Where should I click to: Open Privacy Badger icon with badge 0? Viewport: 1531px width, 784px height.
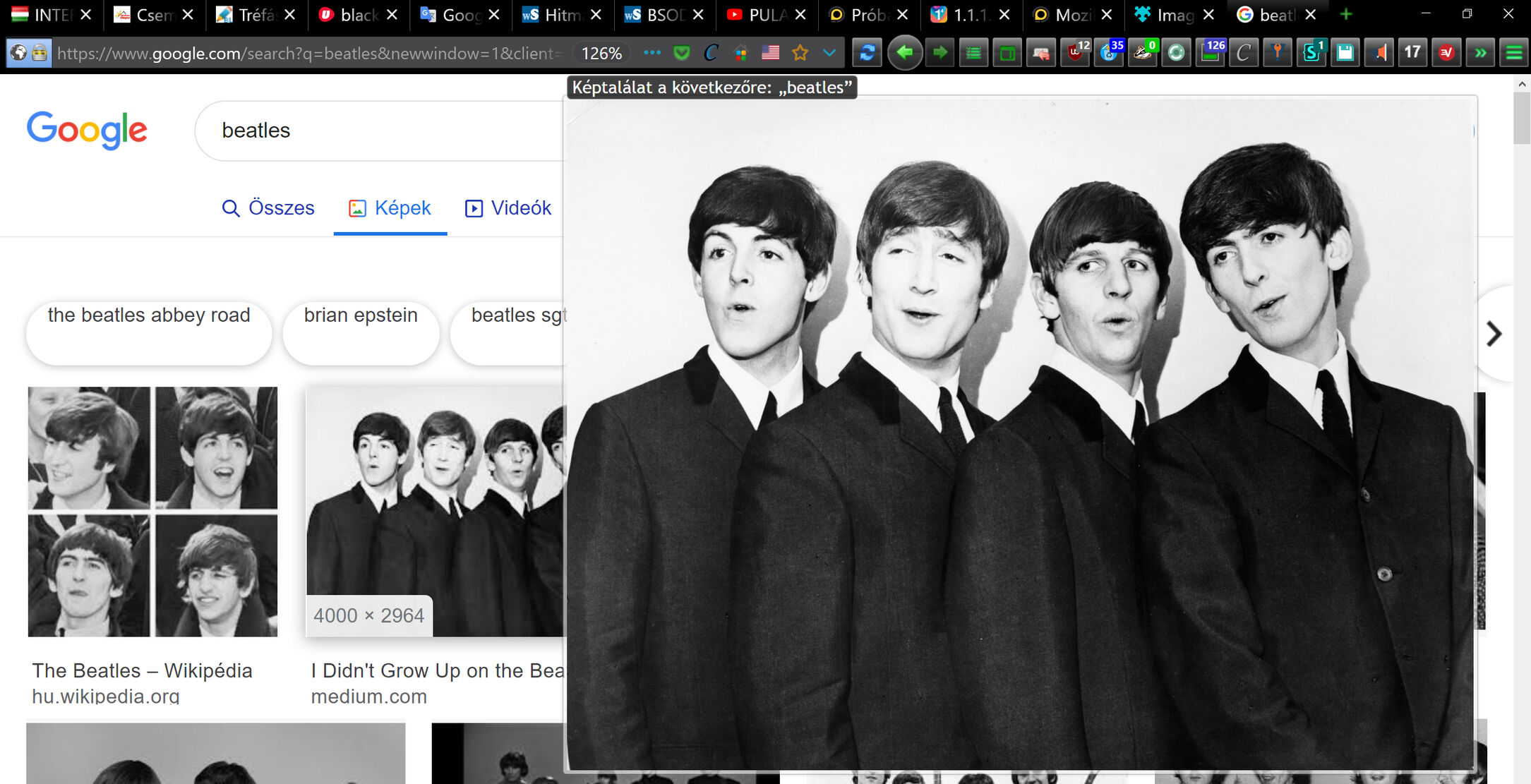(x=1143, y=53)
